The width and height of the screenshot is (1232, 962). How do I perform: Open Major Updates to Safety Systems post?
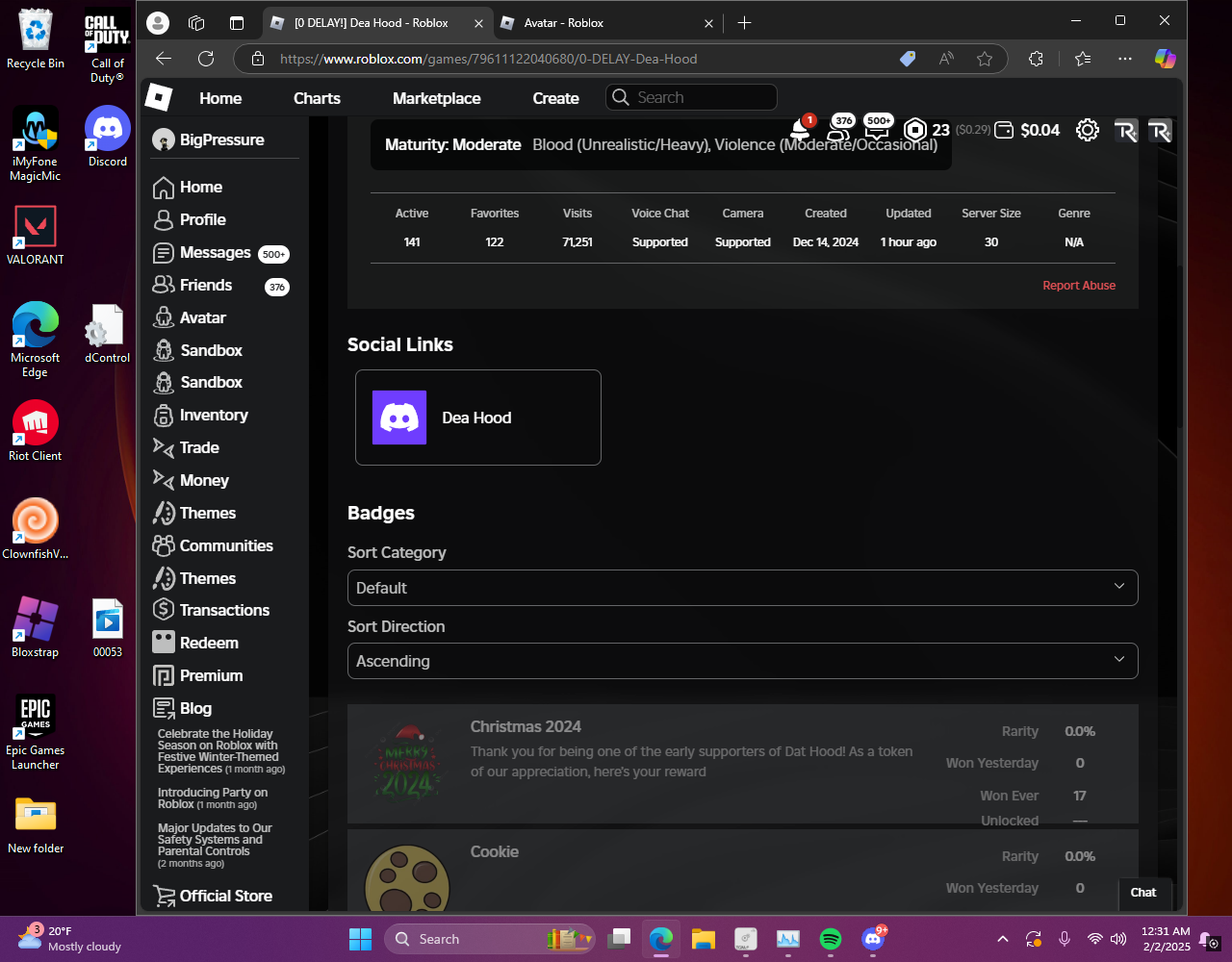tap(215, 846)
